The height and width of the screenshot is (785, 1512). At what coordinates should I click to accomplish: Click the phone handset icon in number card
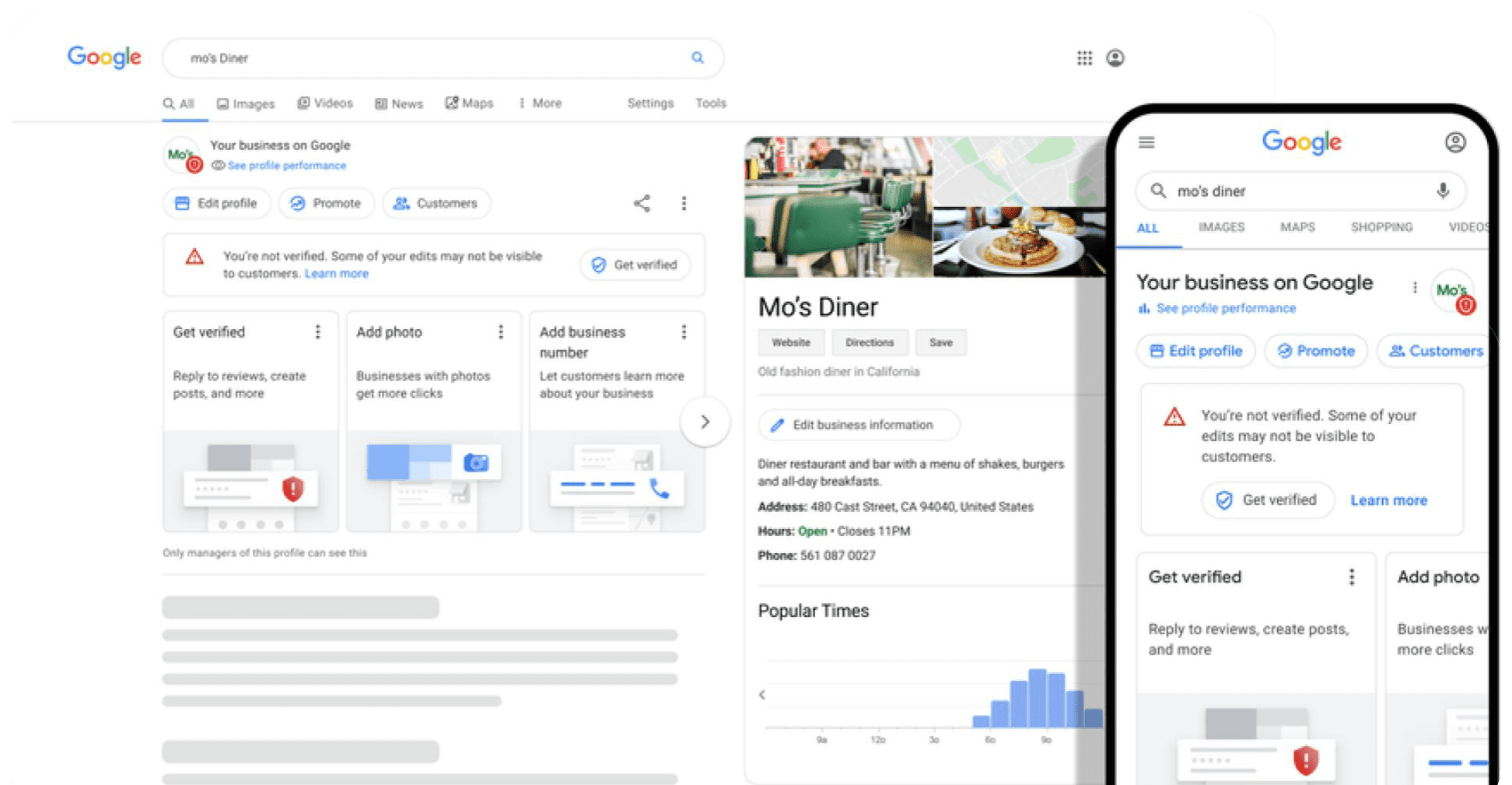click(660, 488)
